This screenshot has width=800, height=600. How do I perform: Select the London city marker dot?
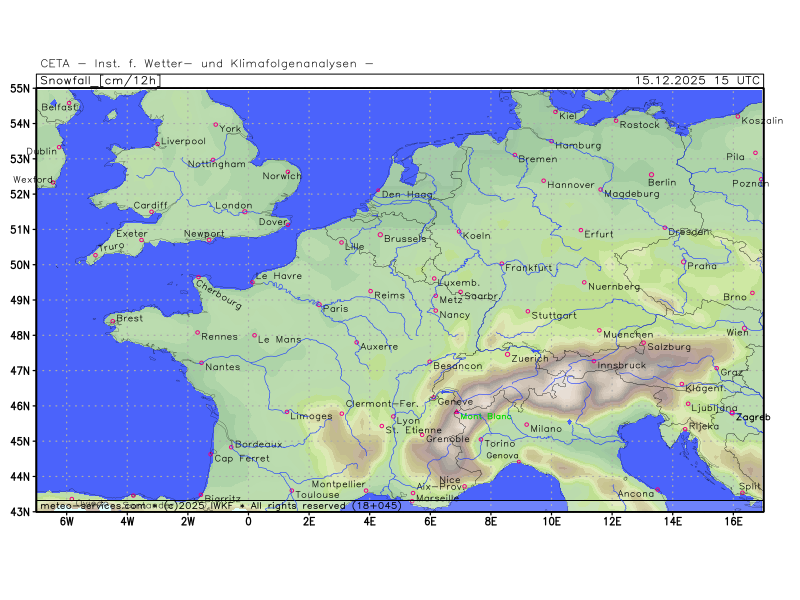coord(244,211)
